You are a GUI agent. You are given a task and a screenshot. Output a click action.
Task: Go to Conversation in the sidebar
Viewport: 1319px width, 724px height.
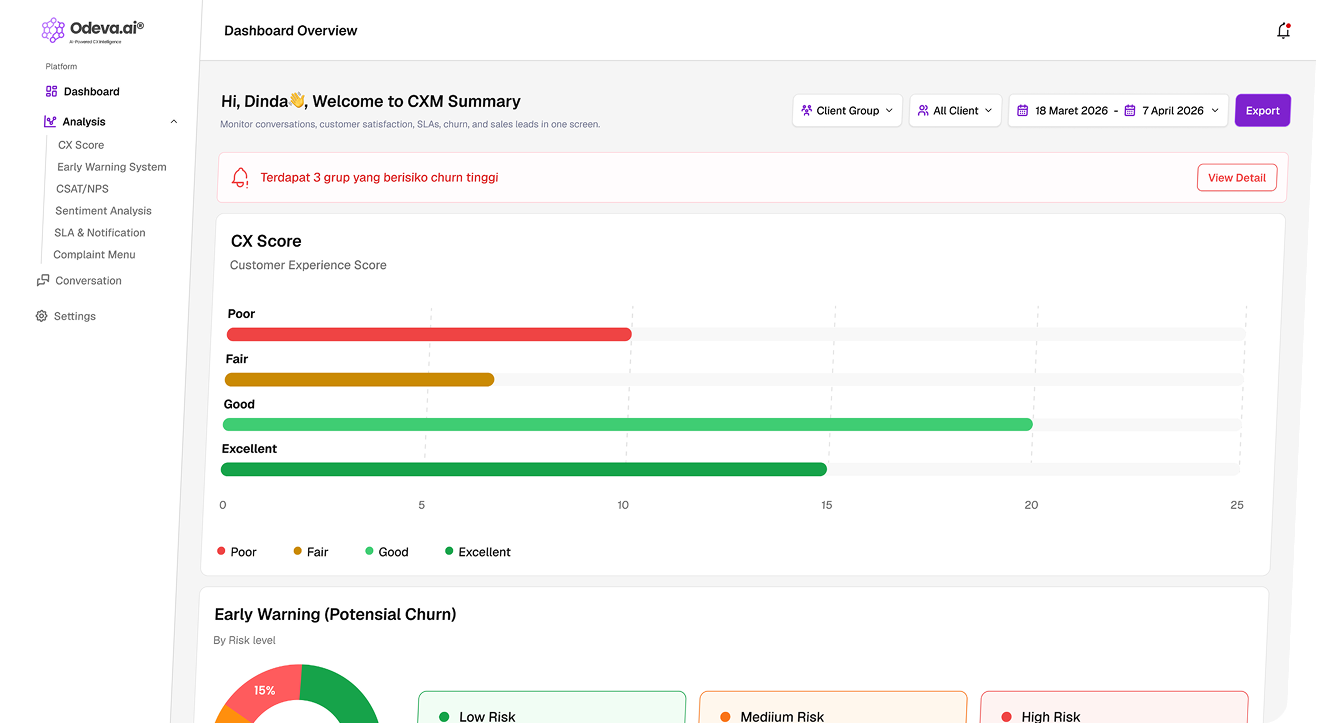click(x=89, y=281)
